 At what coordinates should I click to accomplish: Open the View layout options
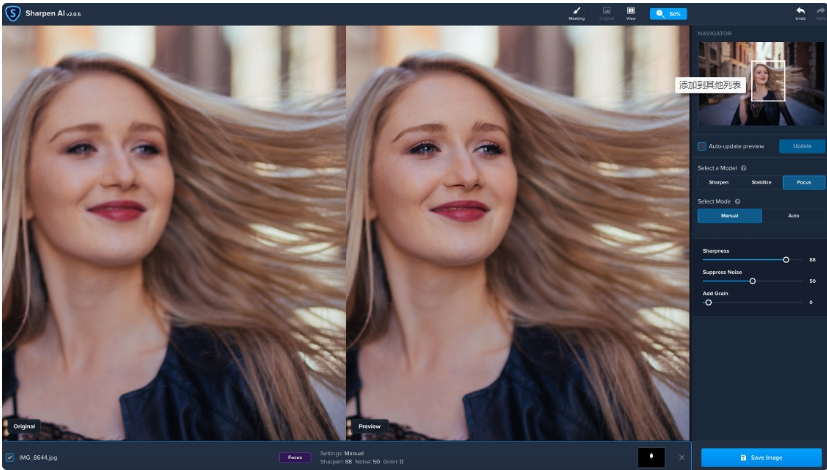coord(630,14)
